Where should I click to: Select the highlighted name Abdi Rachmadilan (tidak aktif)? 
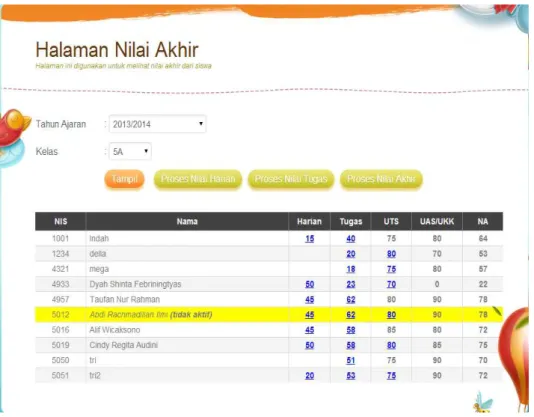[151, 315]
